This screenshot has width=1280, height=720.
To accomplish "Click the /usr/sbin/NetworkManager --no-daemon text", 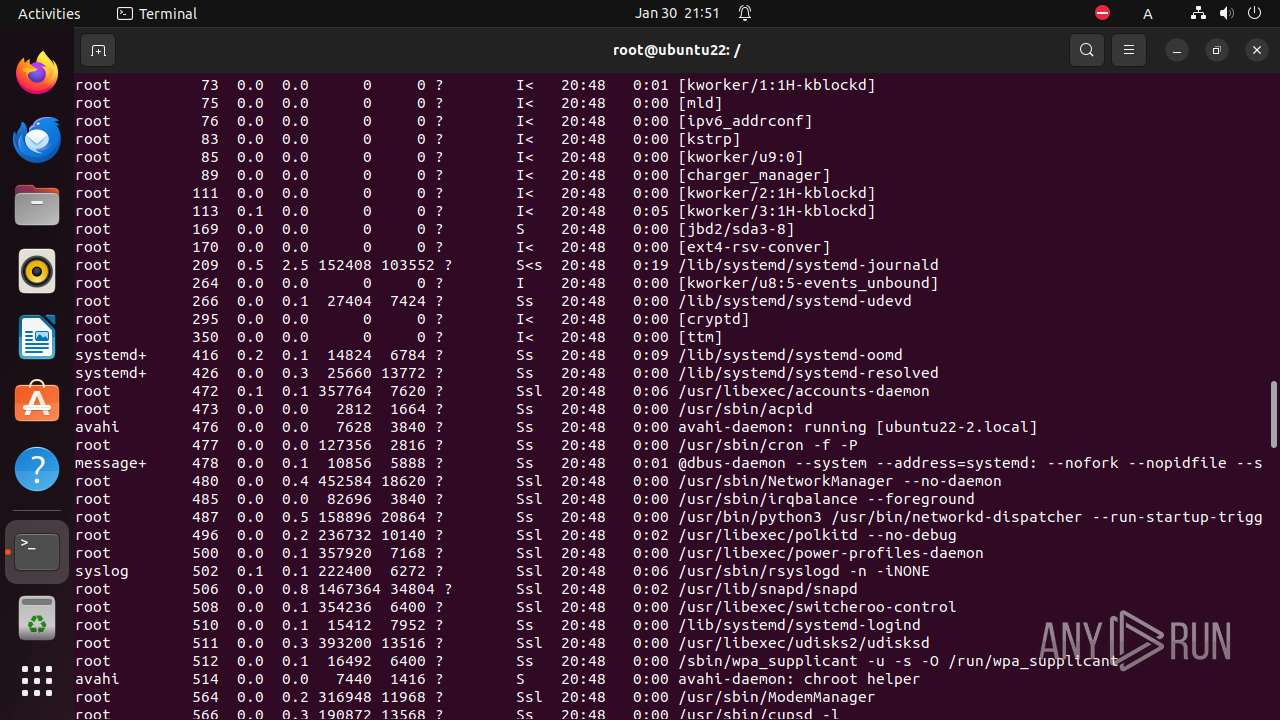I will [x=840, y=481].
